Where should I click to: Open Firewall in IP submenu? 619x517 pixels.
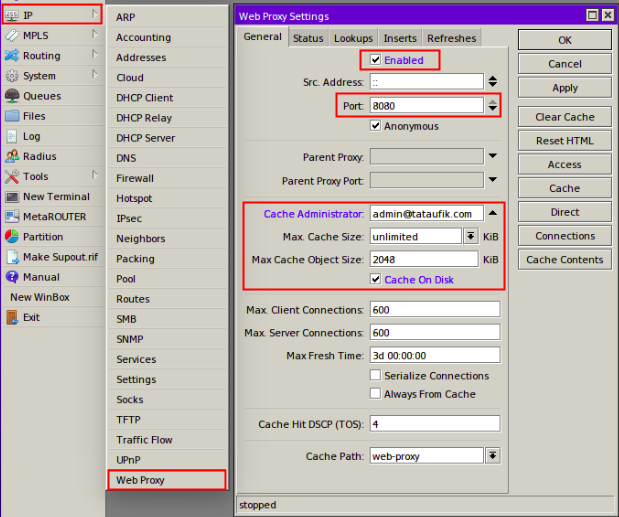tap(167, 178)
